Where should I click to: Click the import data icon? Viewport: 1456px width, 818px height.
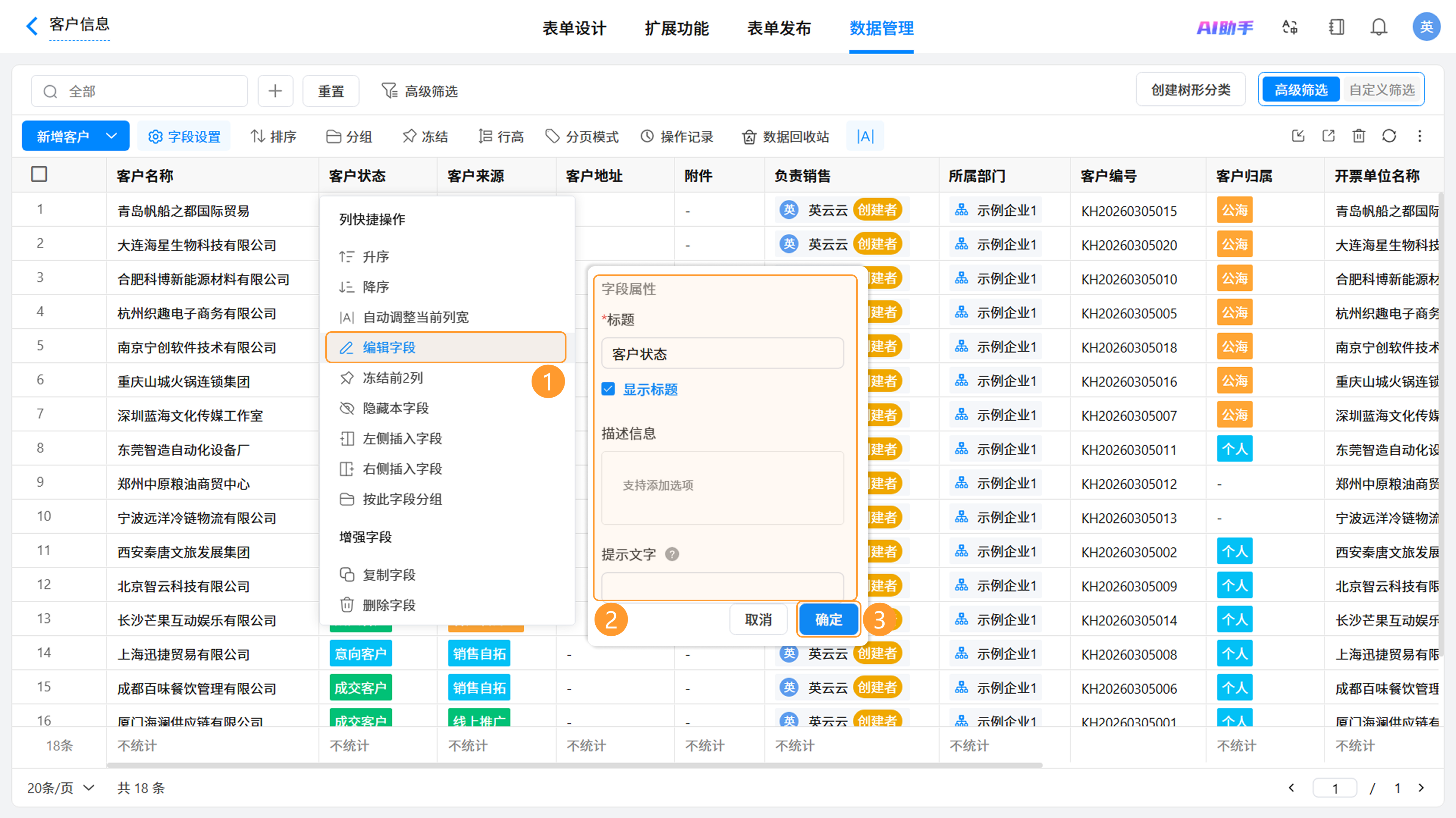coord(1298,136)
